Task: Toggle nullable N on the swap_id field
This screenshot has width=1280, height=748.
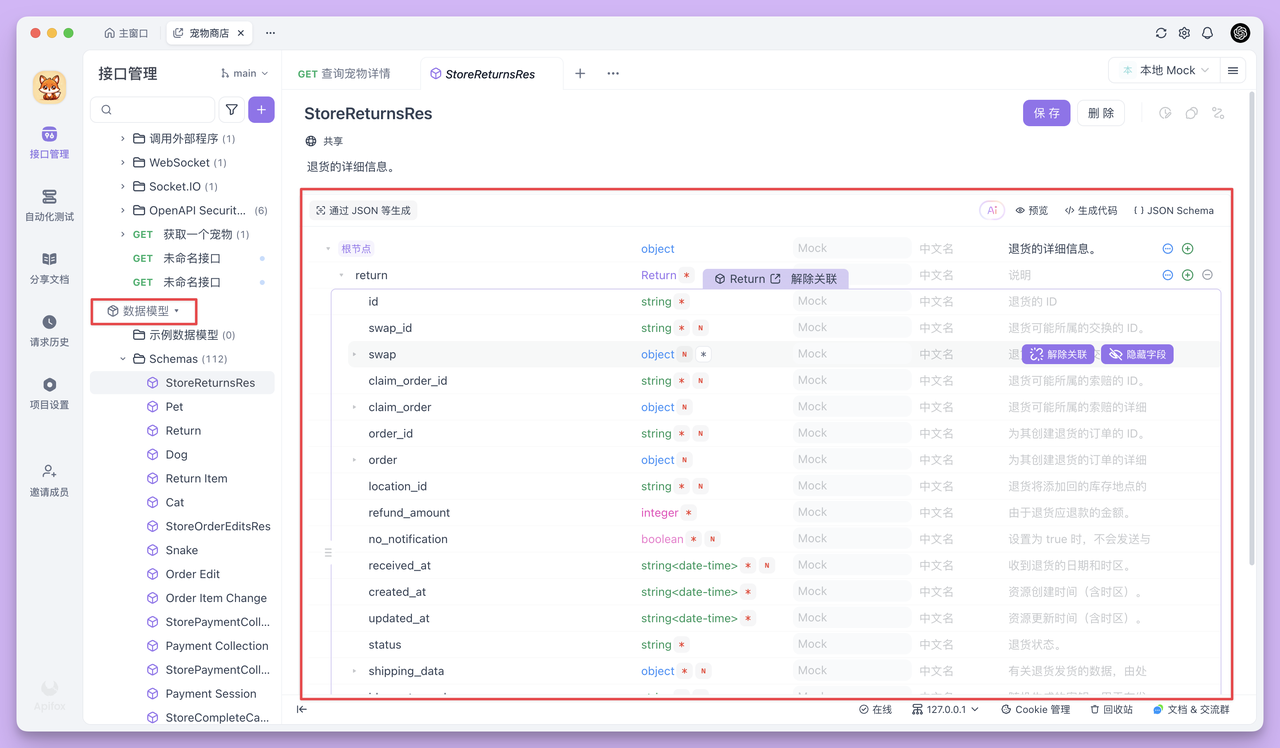Action: 701,328
